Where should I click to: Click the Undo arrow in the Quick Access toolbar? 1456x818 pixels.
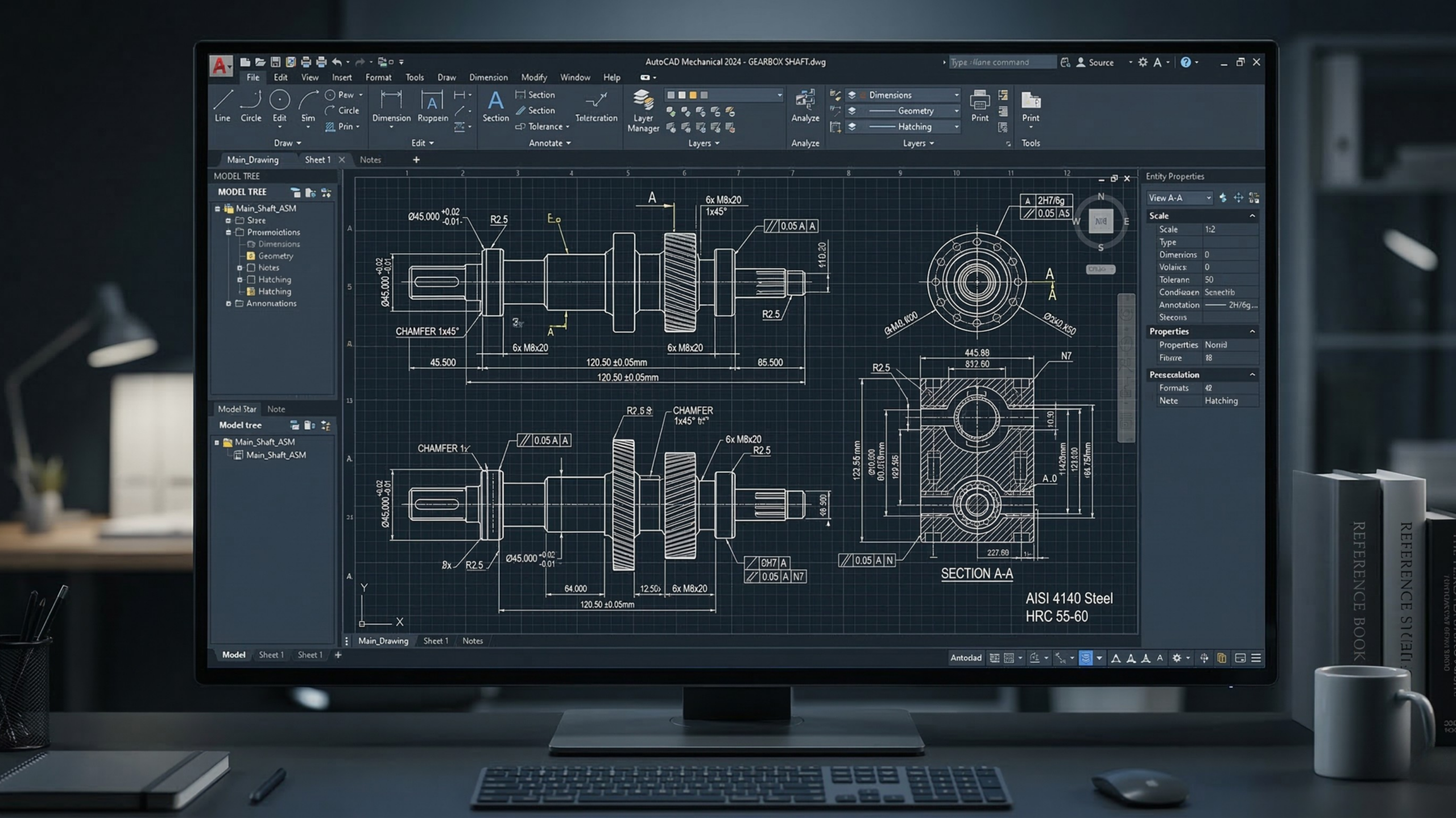(337, 61)
